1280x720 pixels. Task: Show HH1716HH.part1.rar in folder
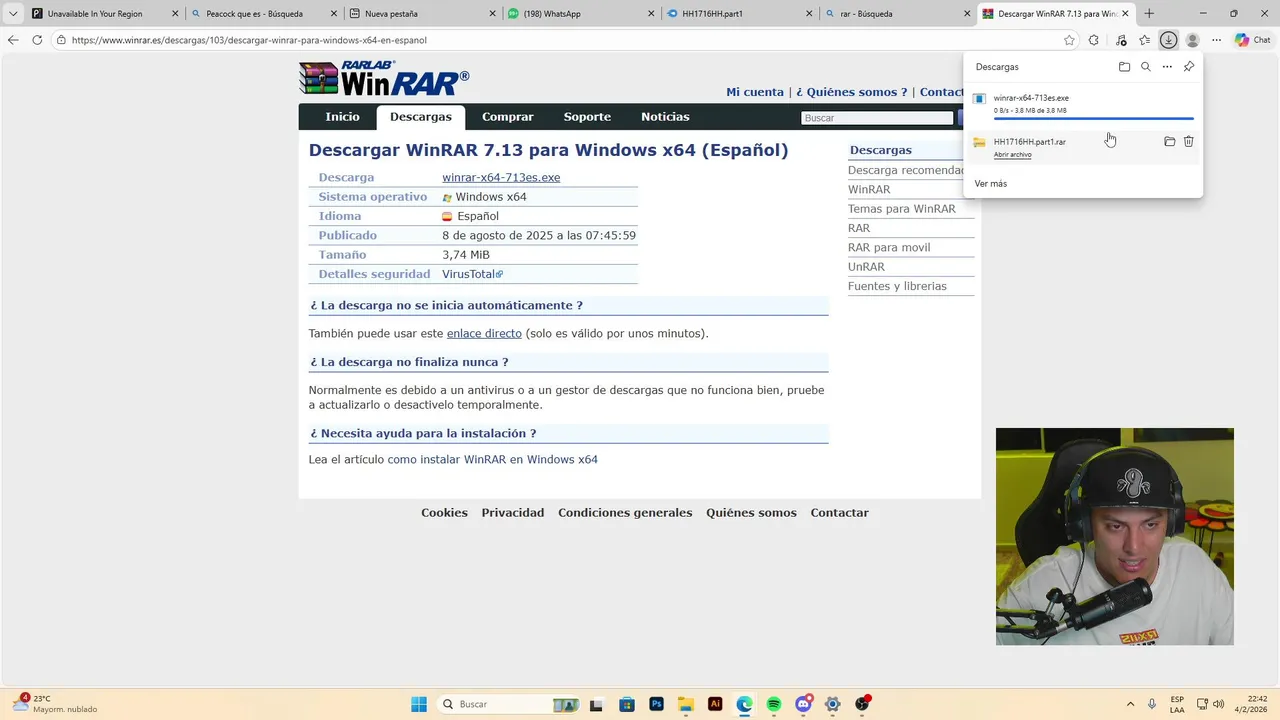click(x=1169, y=142)
